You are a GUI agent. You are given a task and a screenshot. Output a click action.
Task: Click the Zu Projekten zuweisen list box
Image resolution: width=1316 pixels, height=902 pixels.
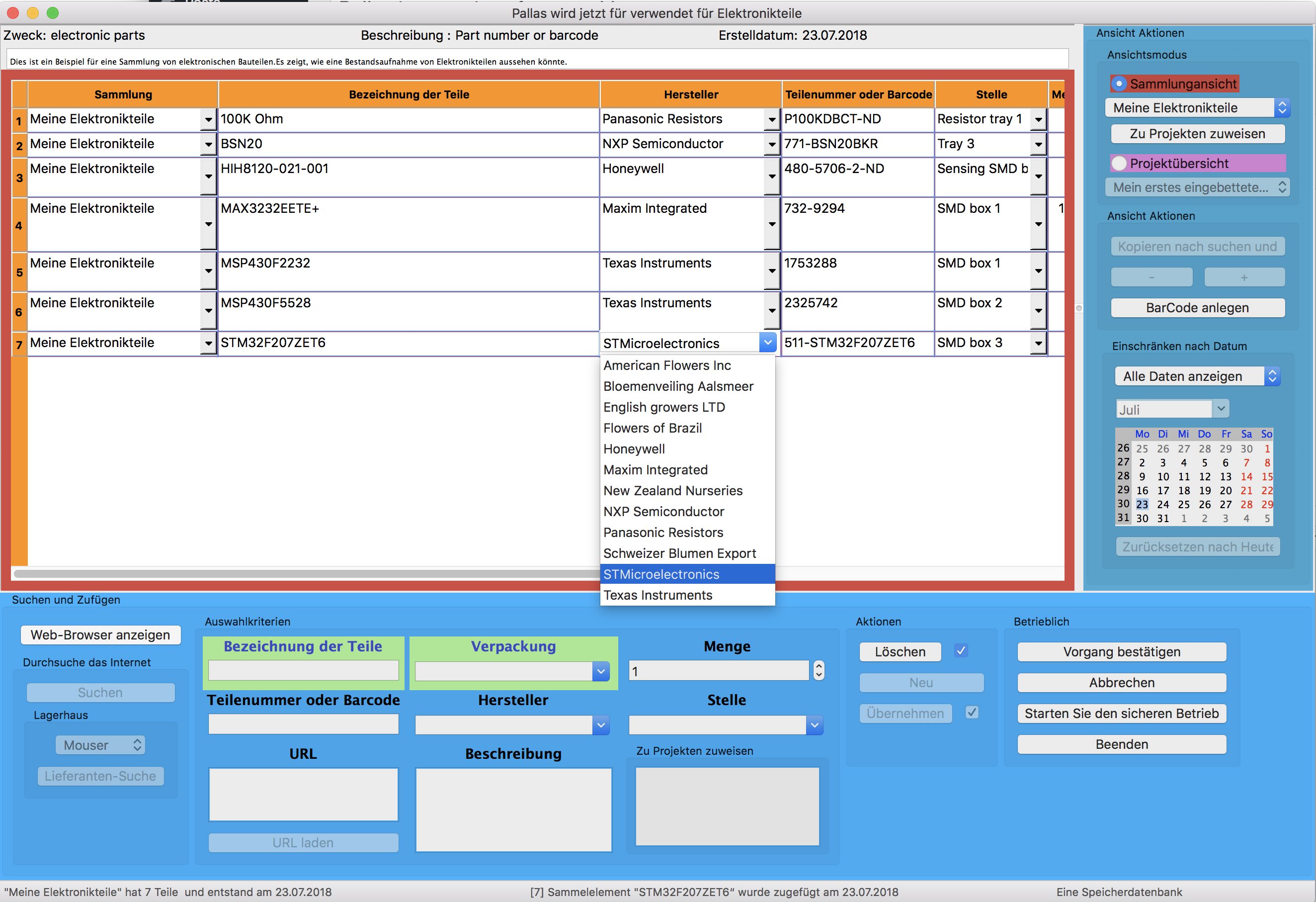[727, 806]
